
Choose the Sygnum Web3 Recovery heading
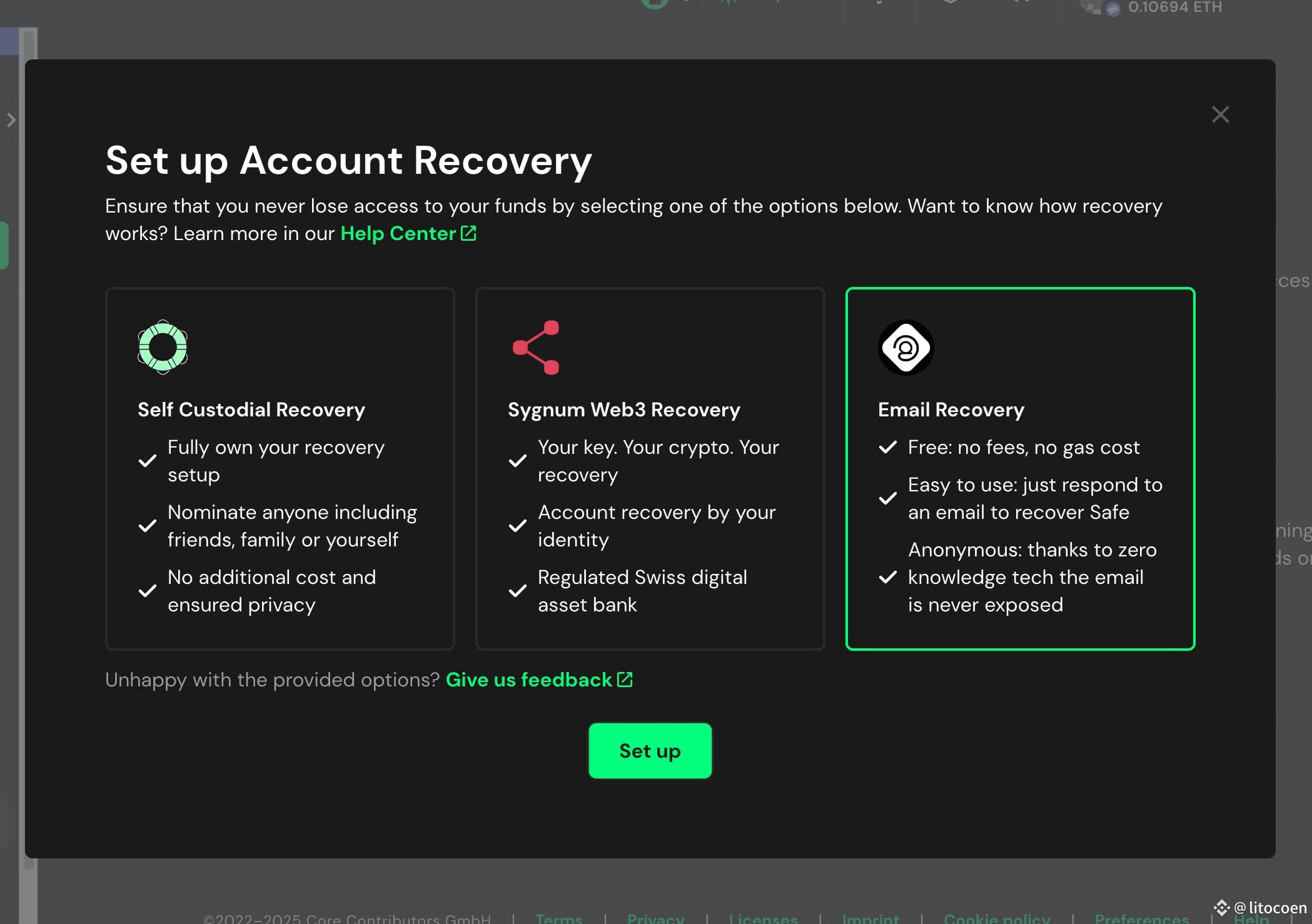click(624, 409)
